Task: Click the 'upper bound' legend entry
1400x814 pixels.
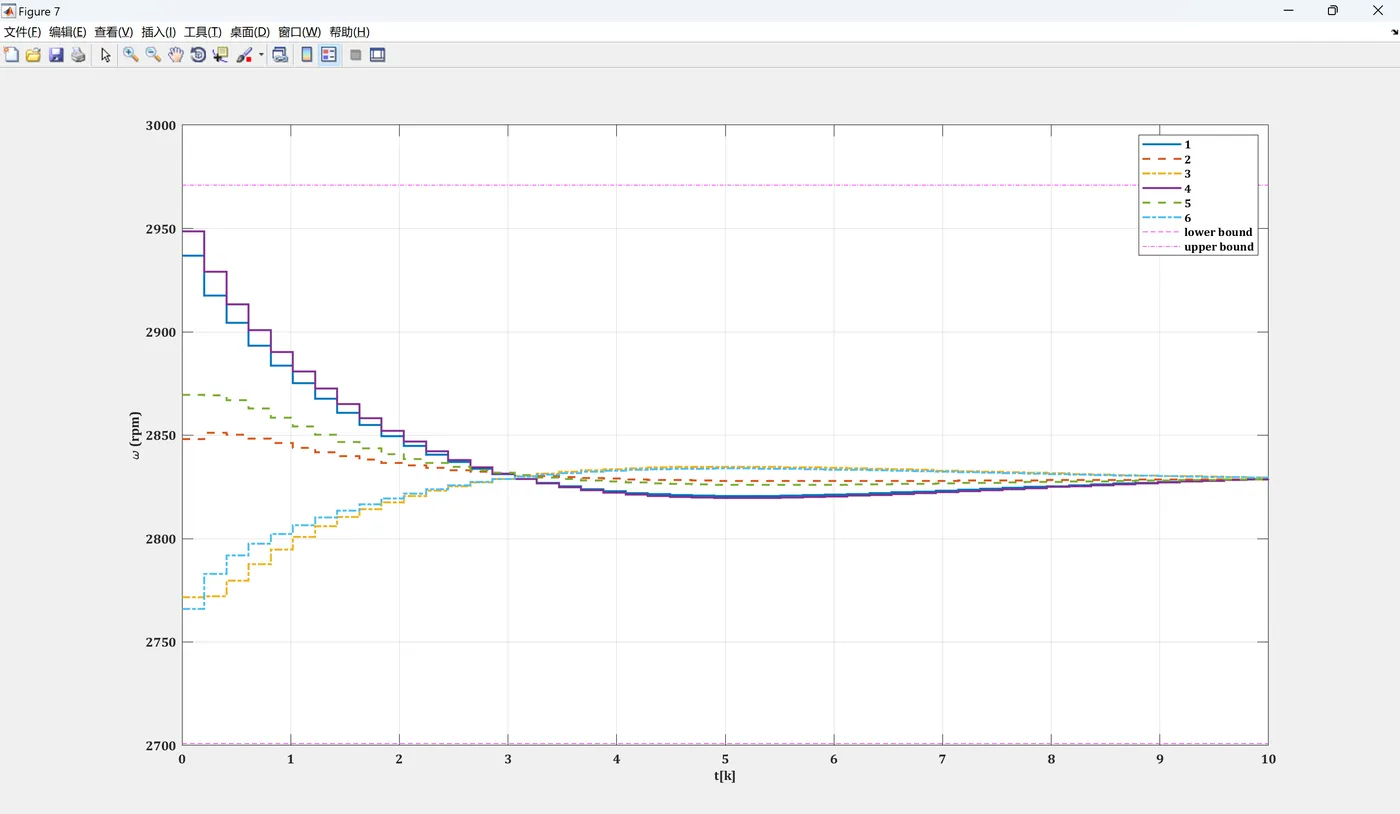Action: [x=1197, y=247]
